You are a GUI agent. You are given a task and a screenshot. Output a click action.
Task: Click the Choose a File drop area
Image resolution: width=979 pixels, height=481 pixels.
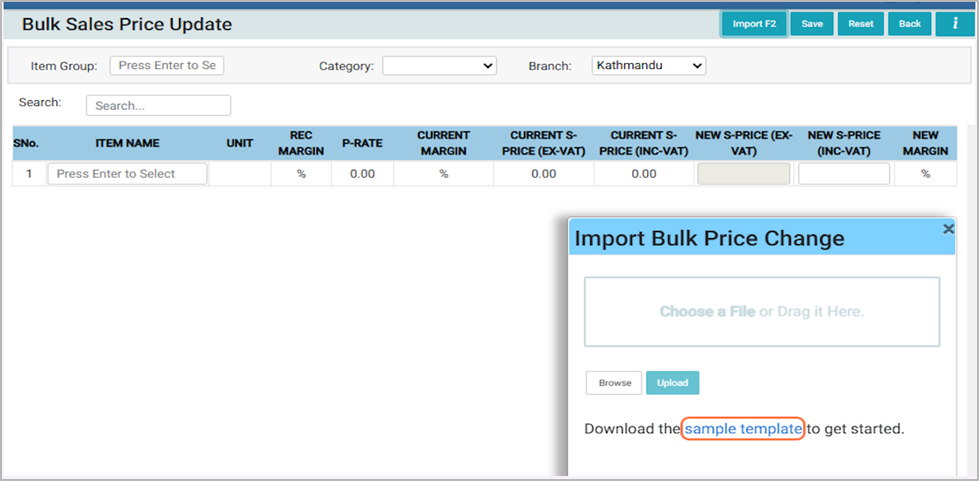click(761, 312)
